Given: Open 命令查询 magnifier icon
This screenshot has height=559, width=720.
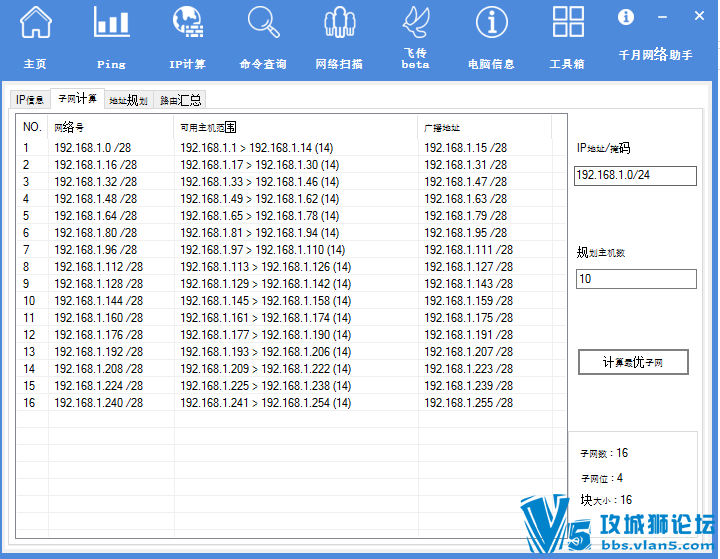Looking at the screenshot, I should [264, 22].
